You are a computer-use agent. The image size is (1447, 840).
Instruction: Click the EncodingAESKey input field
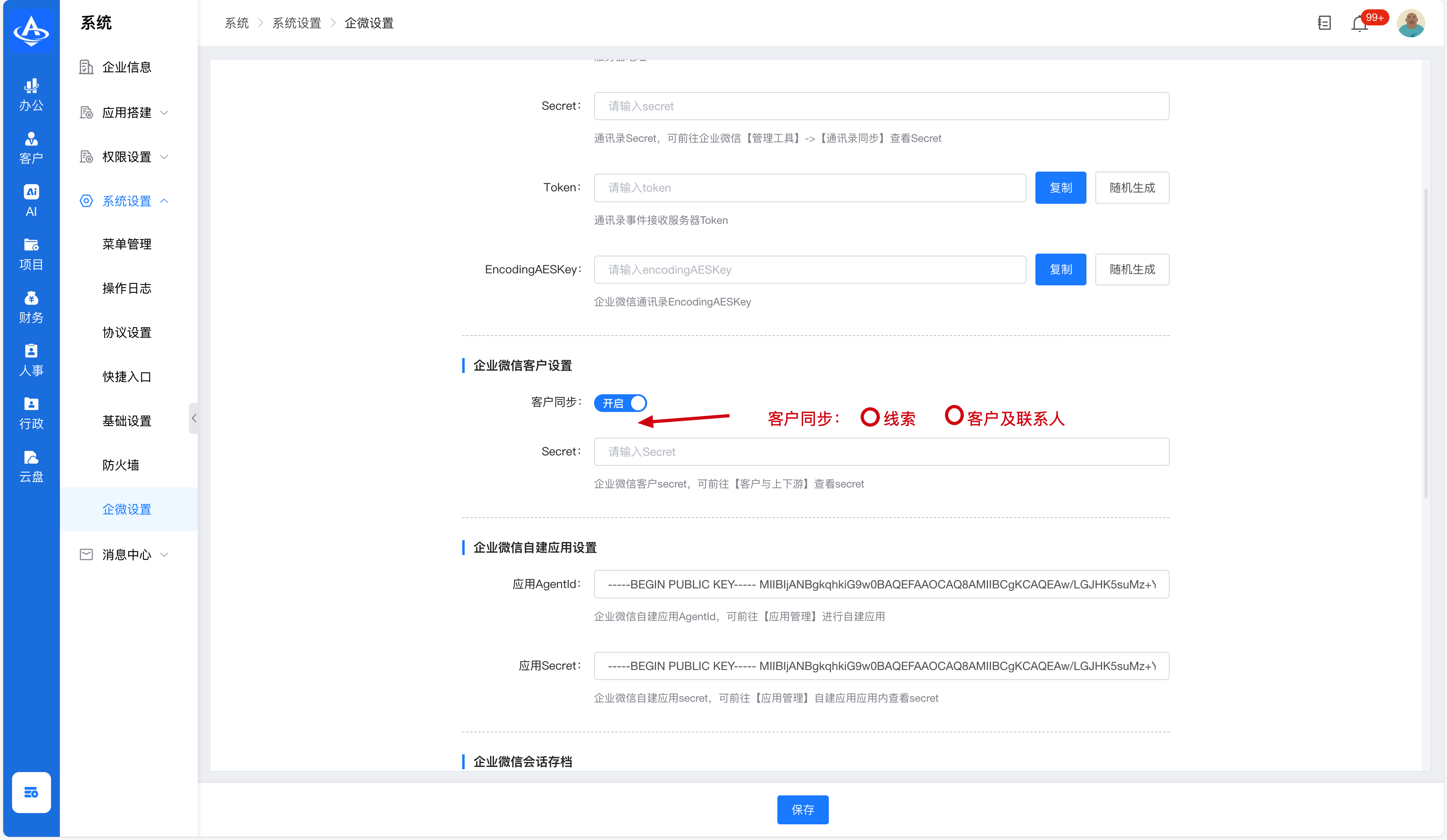pyautogui.click(x=810, y=270)
